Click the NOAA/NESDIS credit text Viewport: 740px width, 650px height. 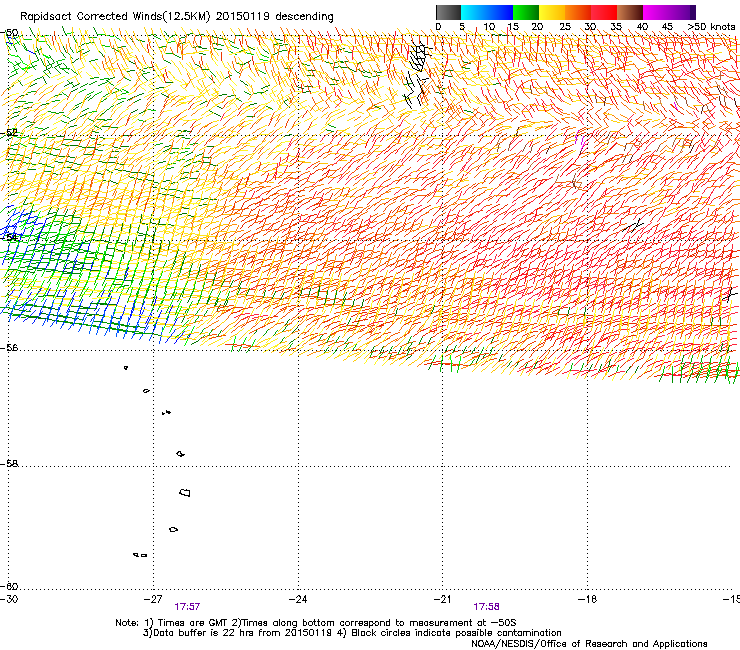click(x=589, y=644)
